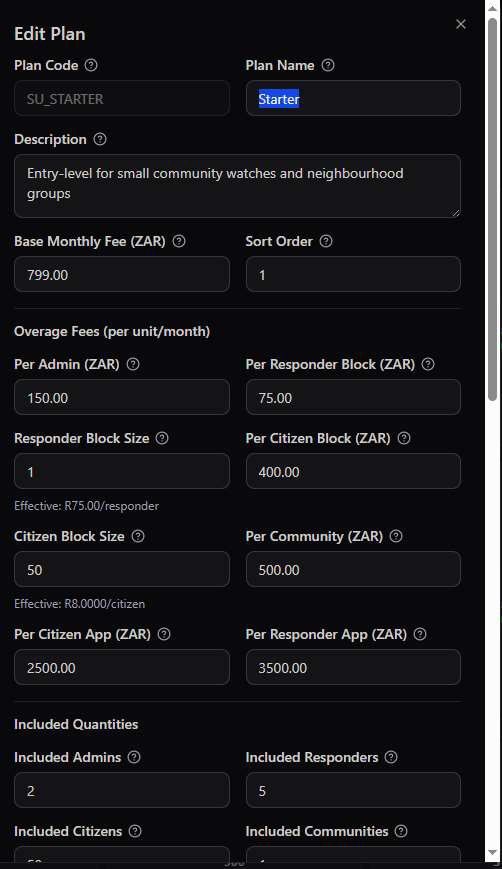Edit the Per Responder App fee 3500.00
This screenshot has height=869, width=502.
click(x=353, y=667)
